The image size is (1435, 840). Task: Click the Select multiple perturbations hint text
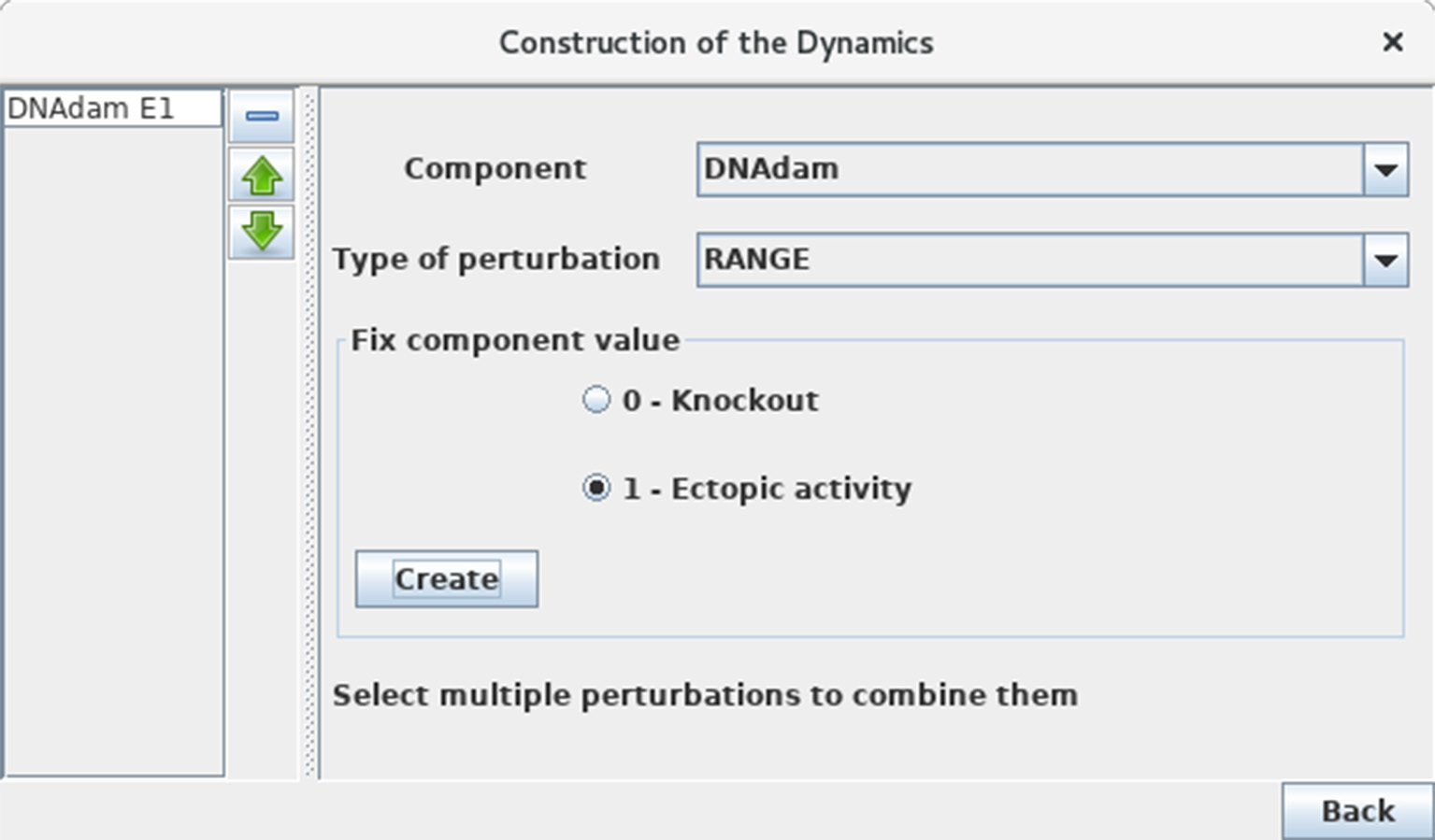point(705,695)
